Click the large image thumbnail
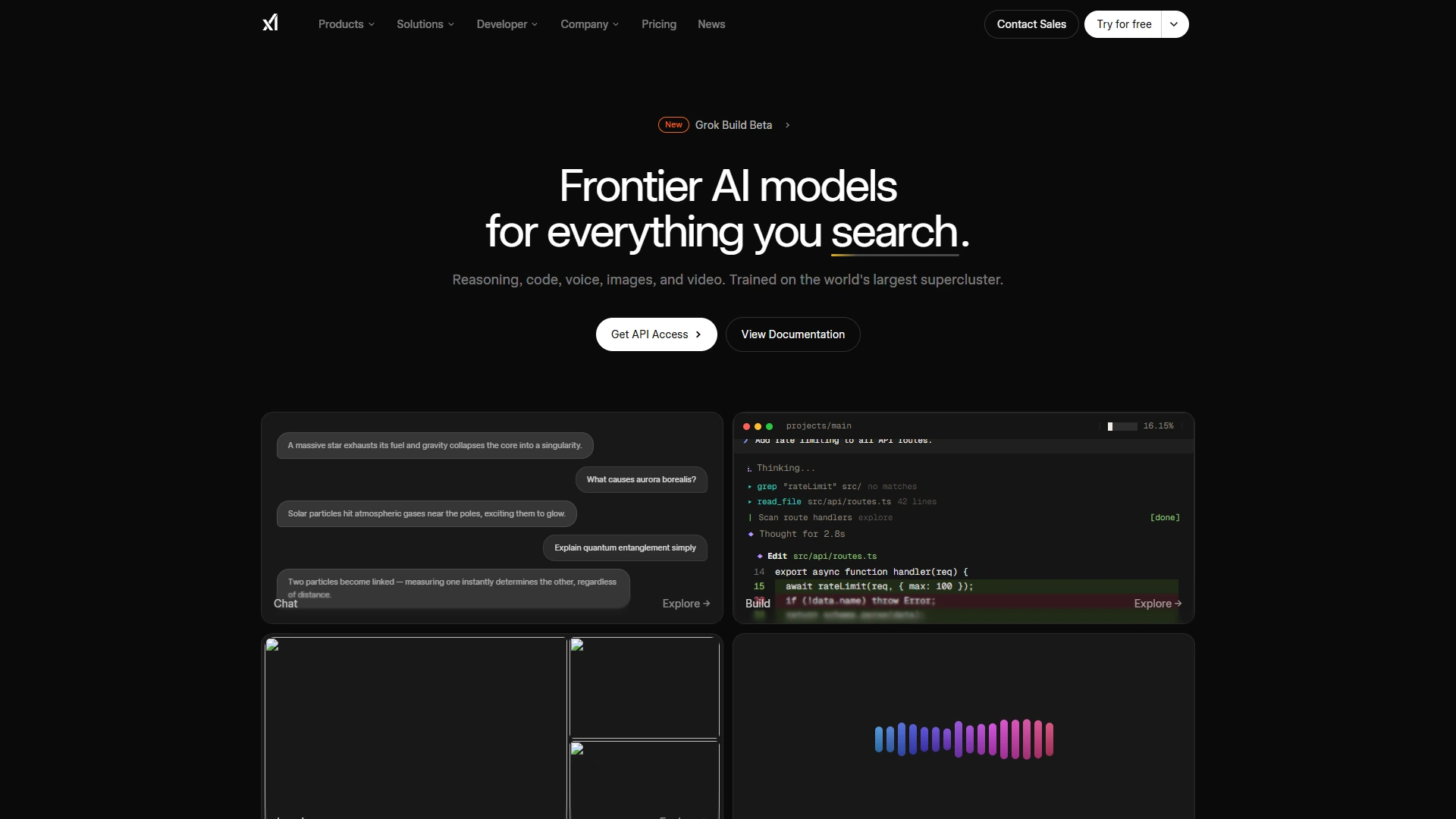 coord(416,728)
